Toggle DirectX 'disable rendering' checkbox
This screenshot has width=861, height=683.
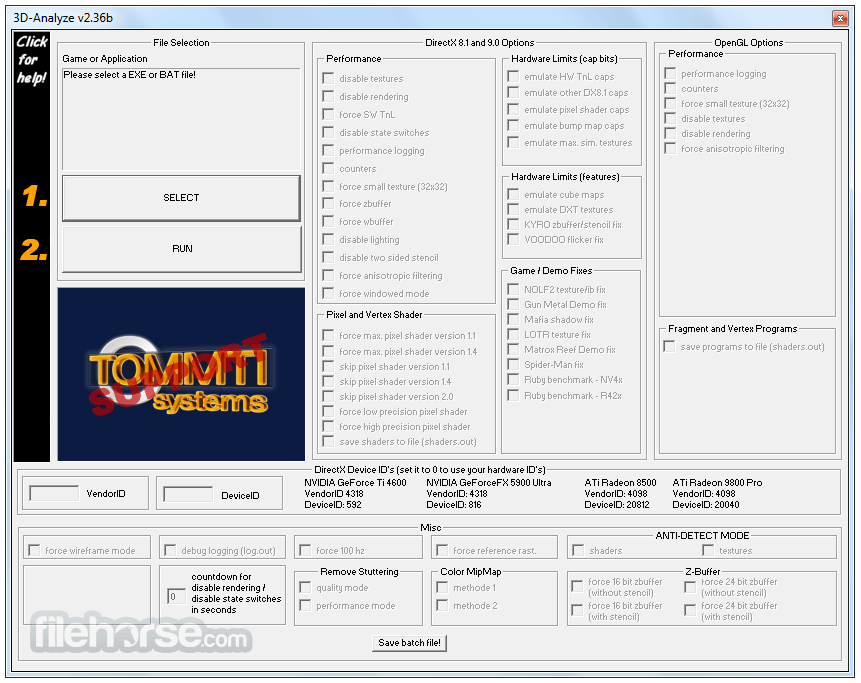[x=328, y=96]
